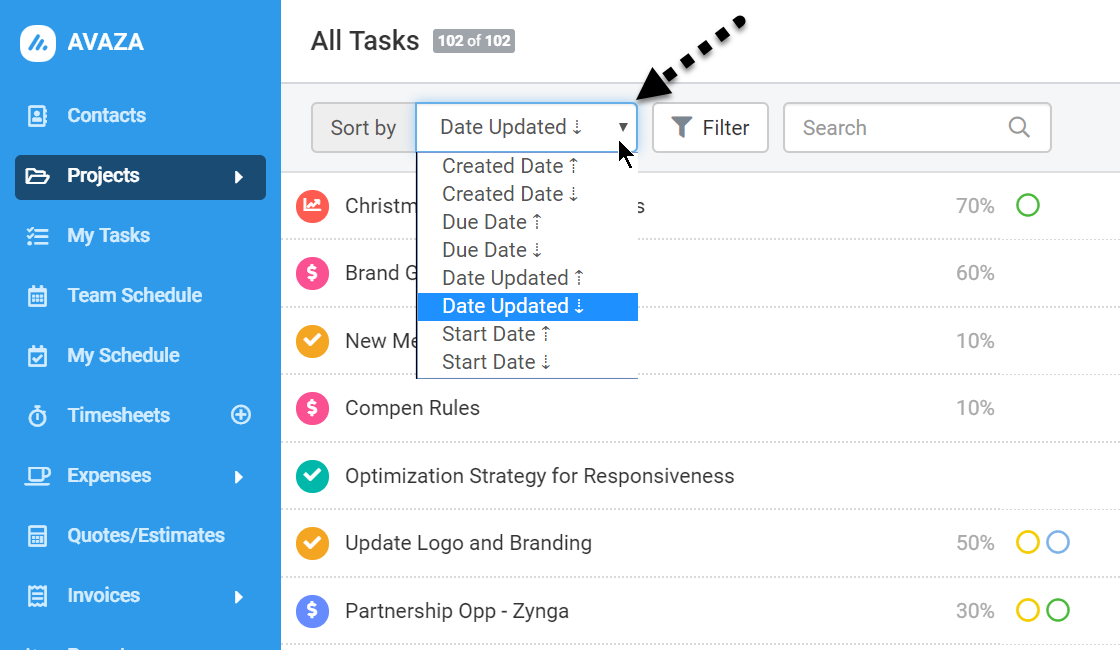This screenshot has width=1120, height=650.
Task: Click the My Tasks checklist icon
Action: coord(37,236)
